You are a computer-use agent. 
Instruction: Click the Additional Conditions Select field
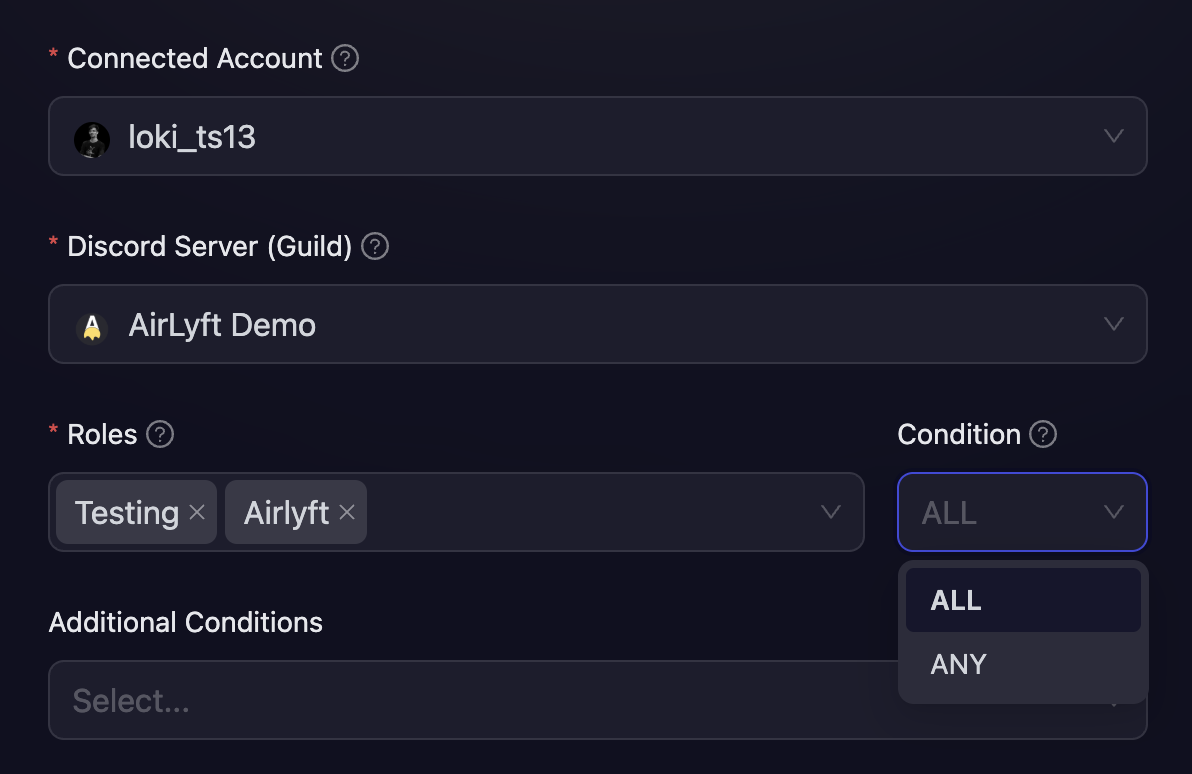click(400, 700)
